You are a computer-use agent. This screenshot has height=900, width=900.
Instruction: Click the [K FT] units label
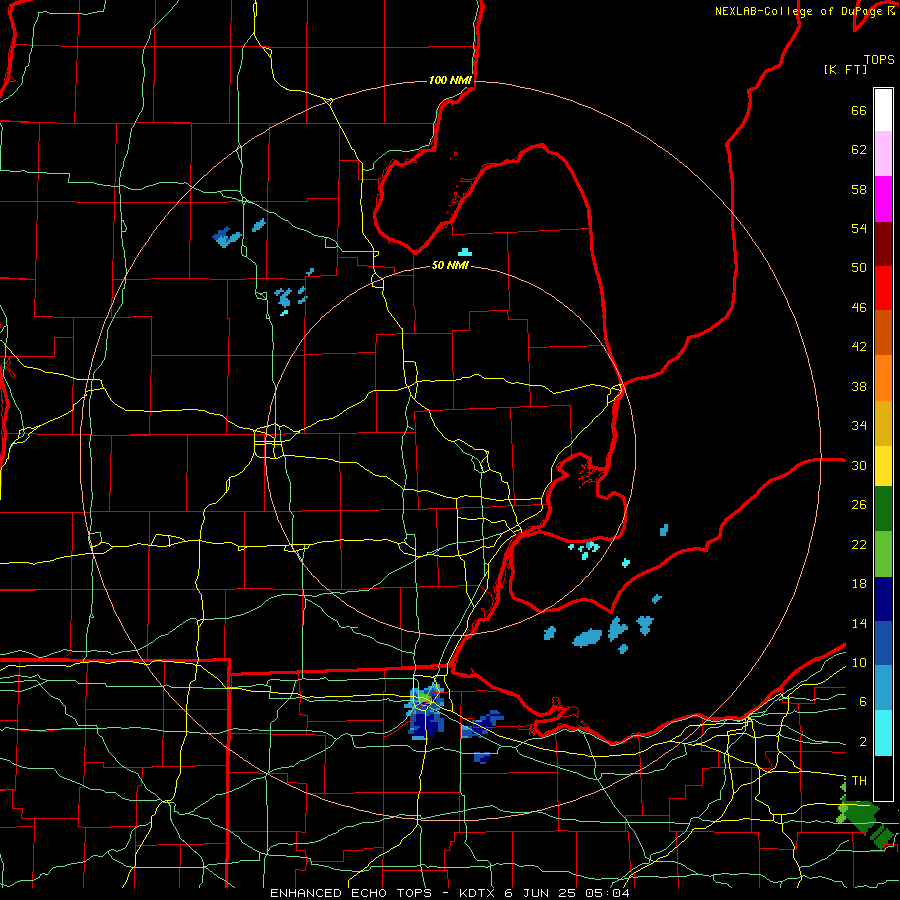(845, 69)
